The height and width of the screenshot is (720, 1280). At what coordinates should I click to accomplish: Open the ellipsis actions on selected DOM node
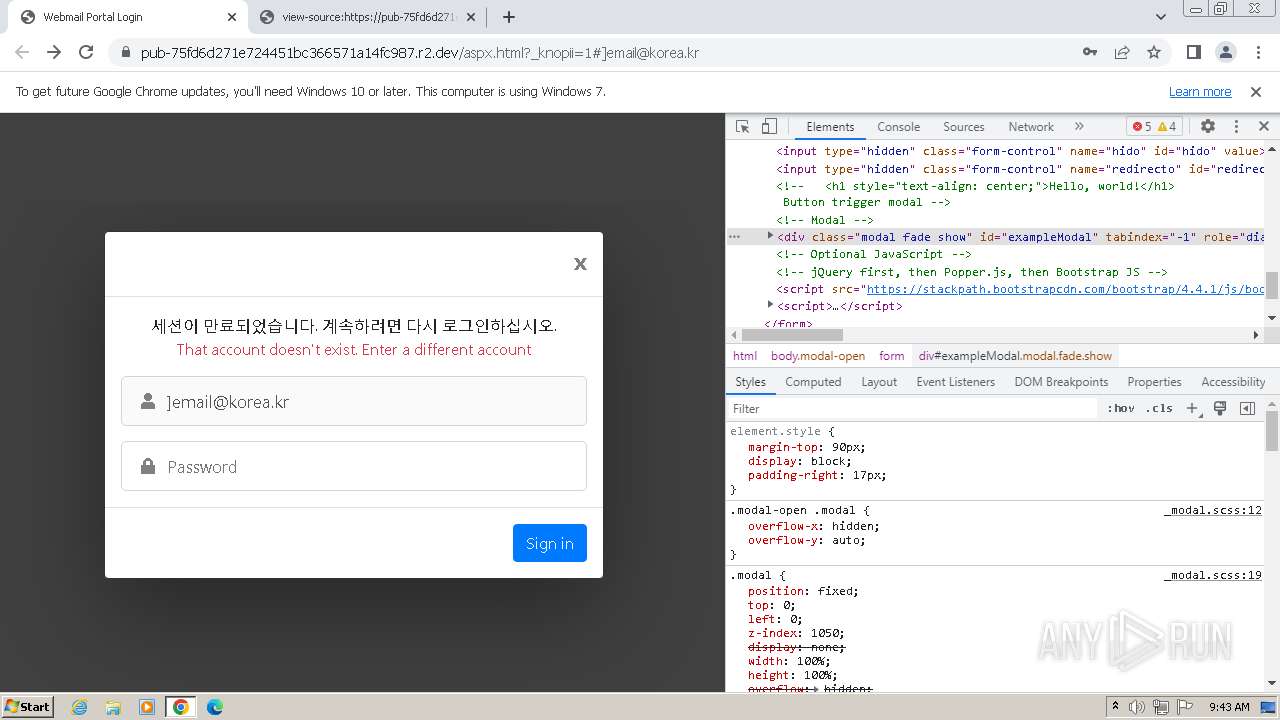734,237
